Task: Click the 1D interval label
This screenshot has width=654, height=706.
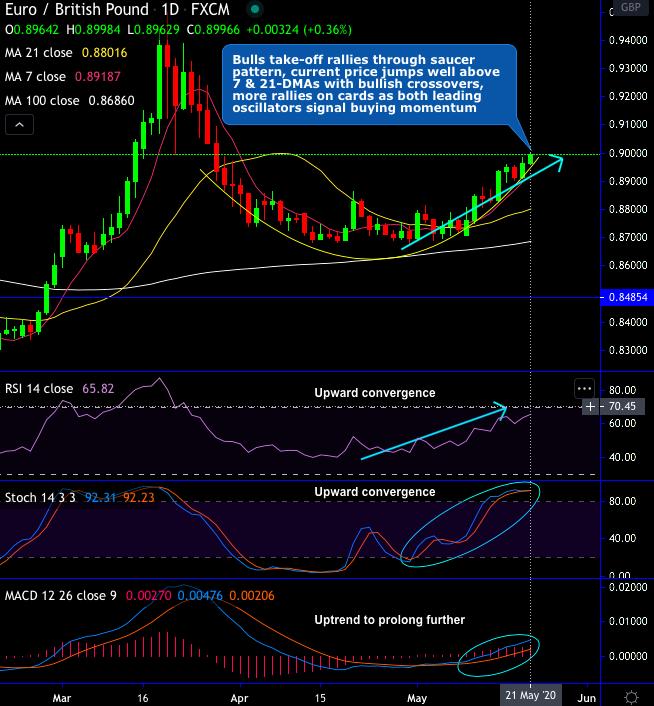Action: [170, 9]
